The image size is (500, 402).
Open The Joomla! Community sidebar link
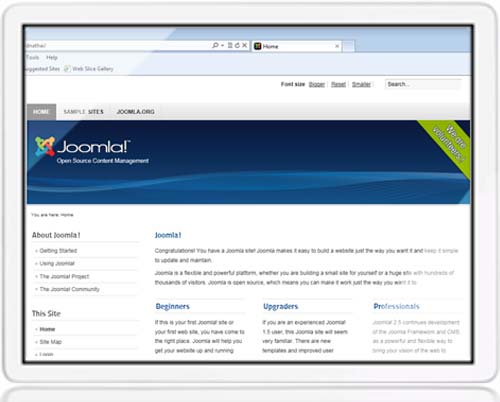[69, 289]
